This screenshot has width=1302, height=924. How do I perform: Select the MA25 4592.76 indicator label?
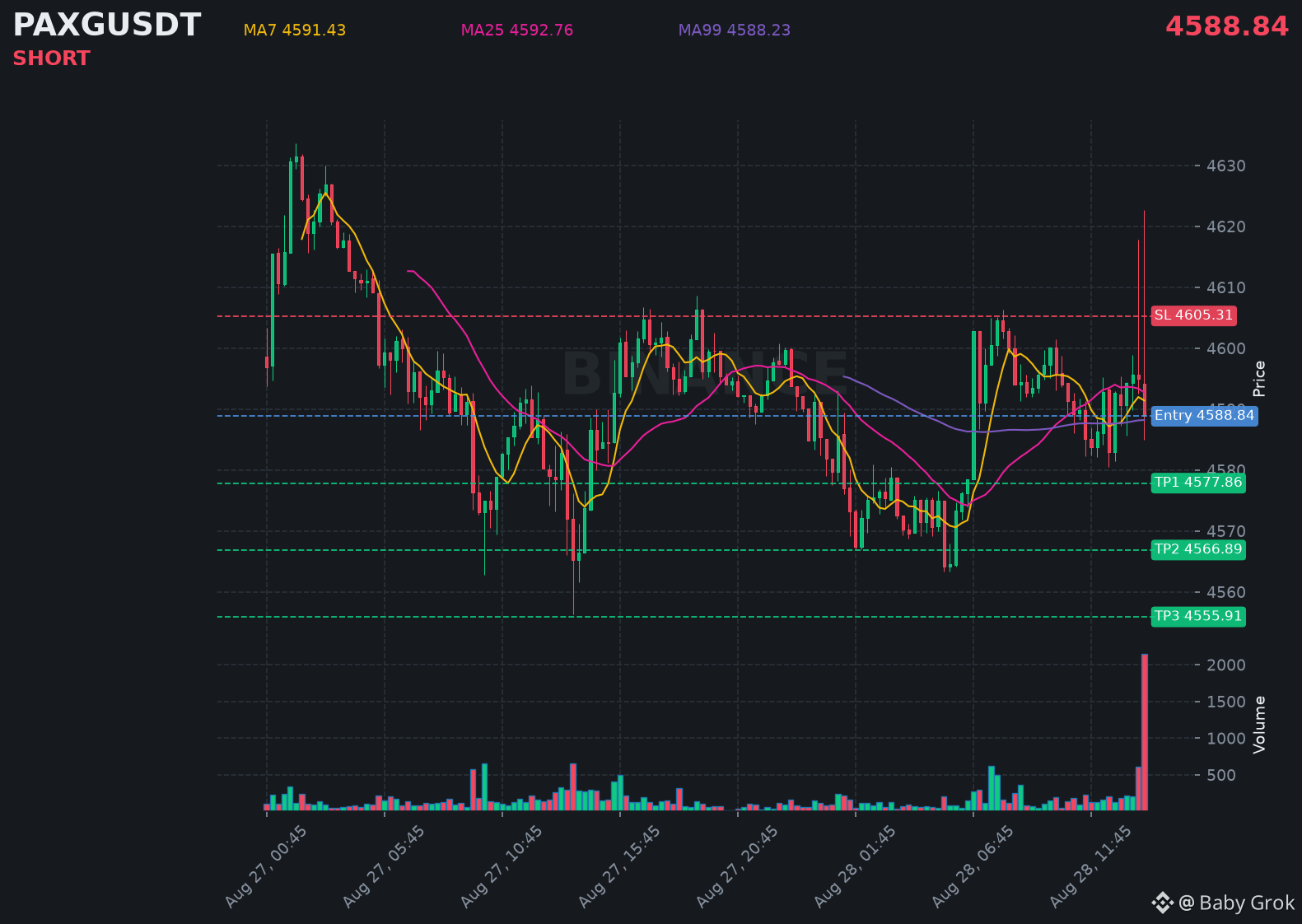click(x=517, y=30)
